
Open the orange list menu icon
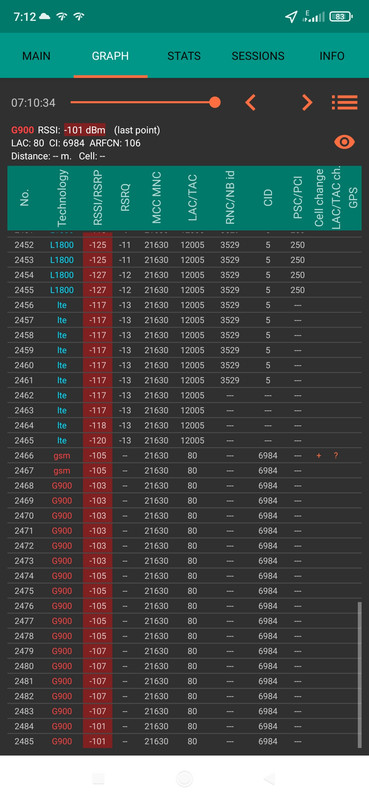pos(345,103)
